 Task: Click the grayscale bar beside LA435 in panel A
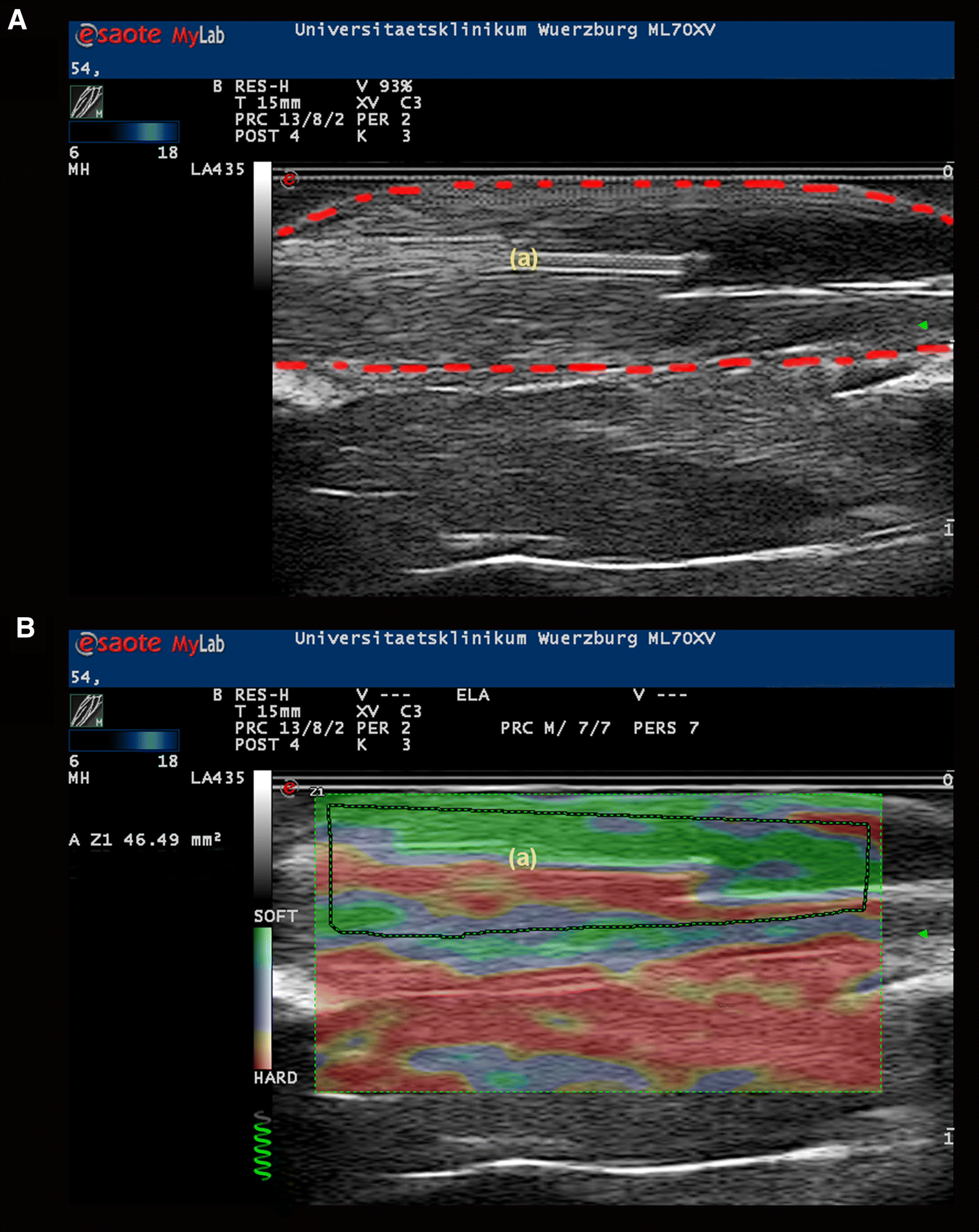(x=263, y=225)
